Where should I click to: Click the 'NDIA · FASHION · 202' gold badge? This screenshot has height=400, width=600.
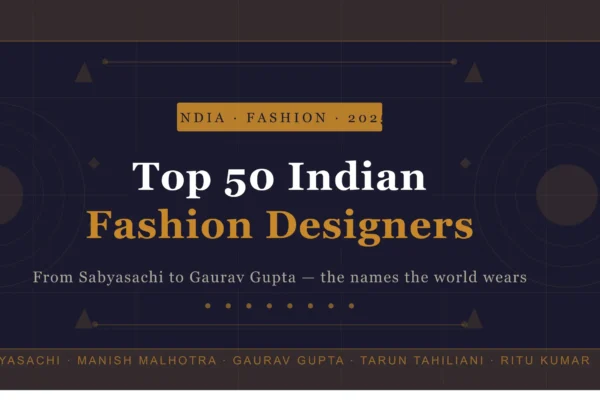point(279,117)
